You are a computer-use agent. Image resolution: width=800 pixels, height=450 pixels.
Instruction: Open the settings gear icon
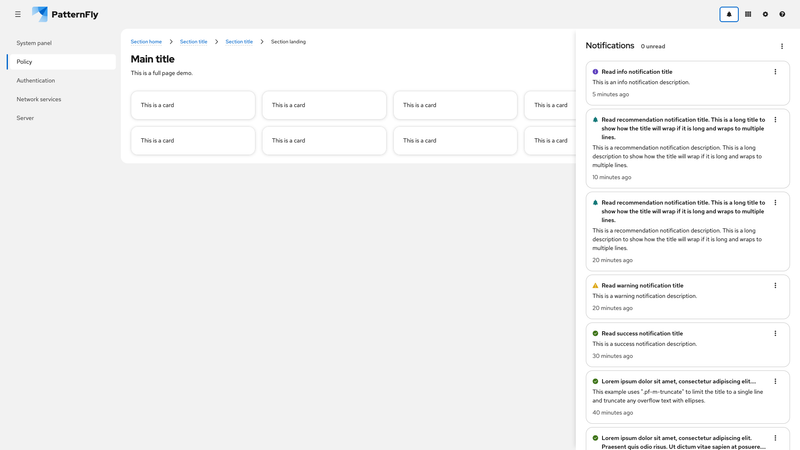click(765, 14)
